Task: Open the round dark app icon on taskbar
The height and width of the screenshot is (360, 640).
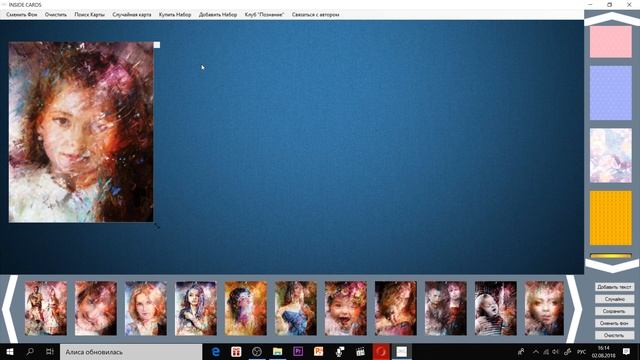Action: (257, 352)
